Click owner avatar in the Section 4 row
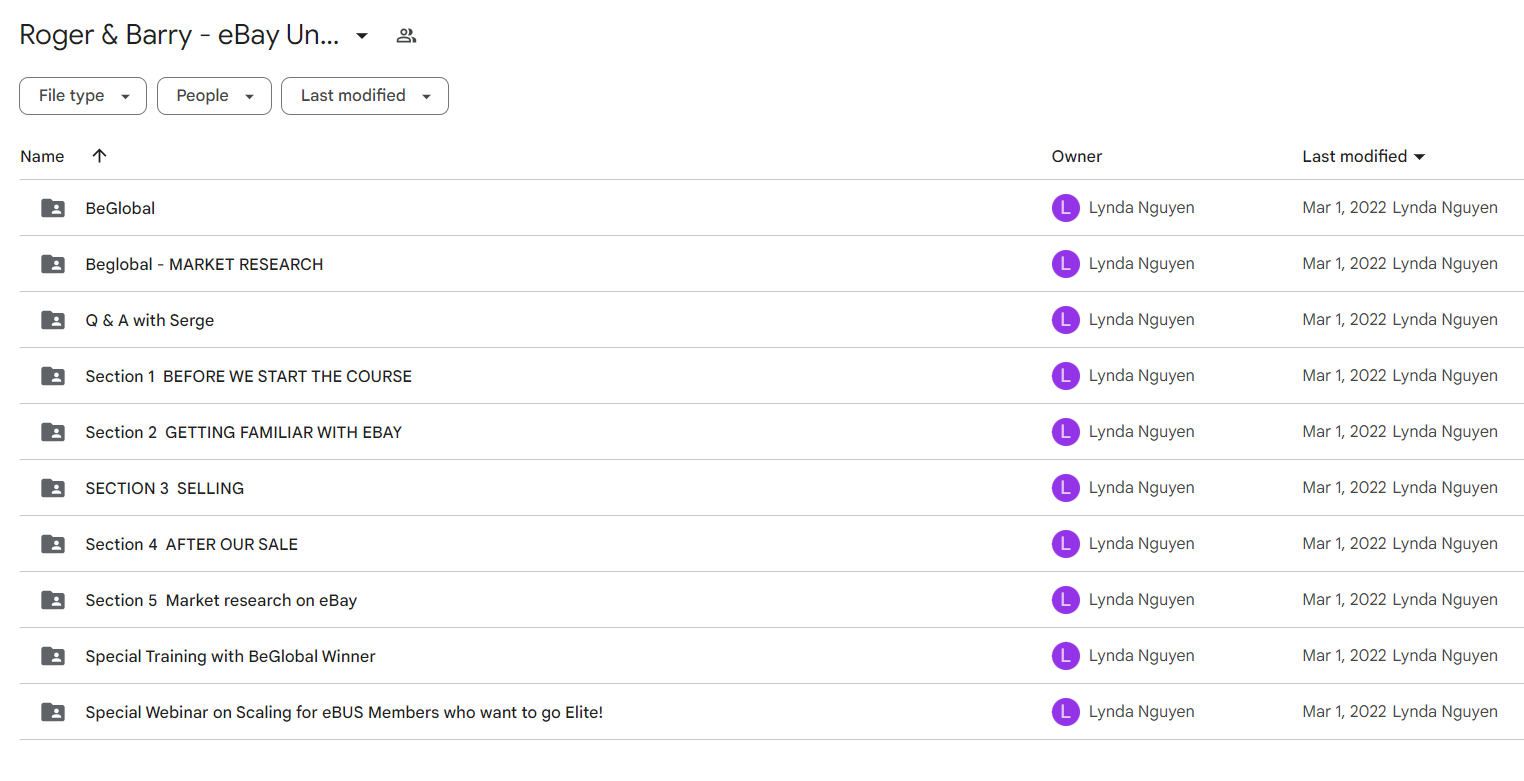This screenshot has width=1524, height=781. 1065,544
